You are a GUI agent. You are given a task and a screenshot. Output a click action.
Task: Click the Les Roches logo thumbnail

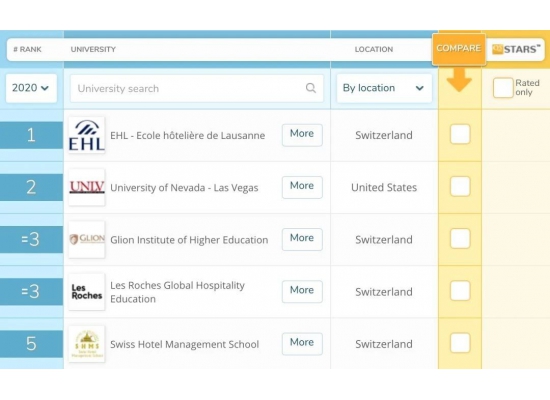point(87,292)
